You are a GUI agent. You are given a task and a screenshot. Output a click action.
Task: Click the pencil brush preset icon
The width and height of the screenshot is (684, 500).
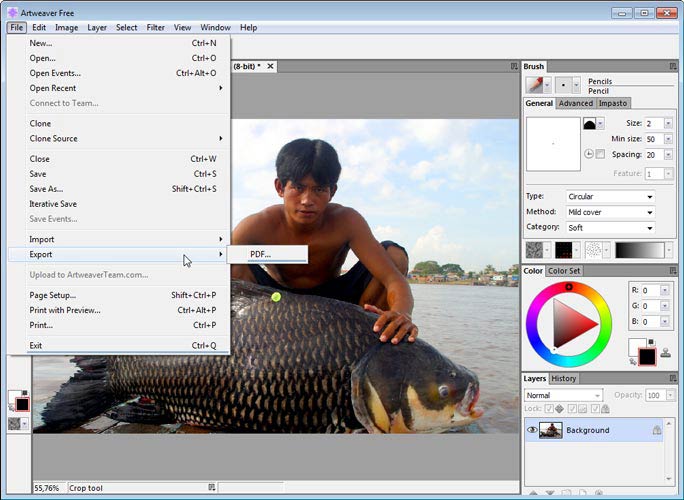[x=535, y=85]
